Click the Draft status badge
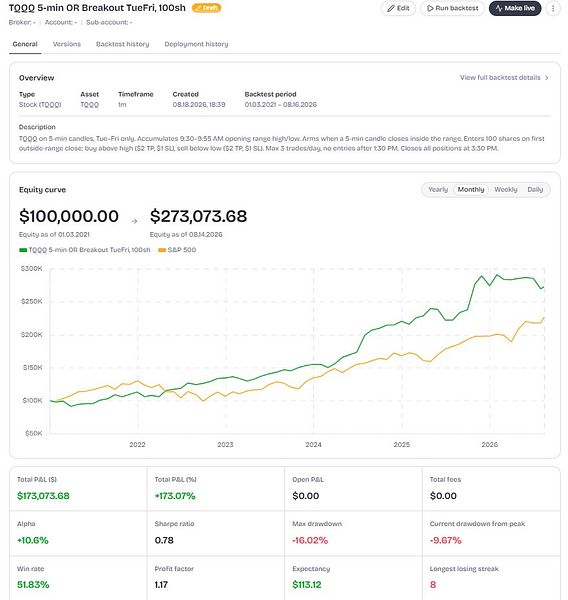Screen dimensions: 568x600 coord(206,8)
